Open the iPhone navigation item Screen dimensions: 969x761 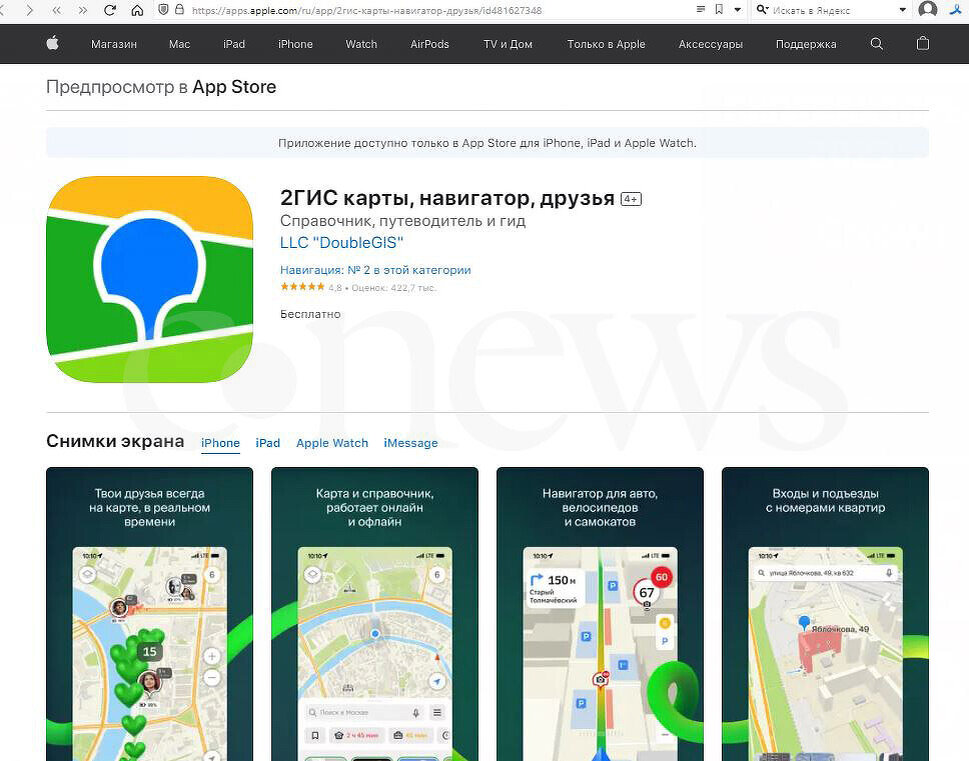(x=295, y=44)
